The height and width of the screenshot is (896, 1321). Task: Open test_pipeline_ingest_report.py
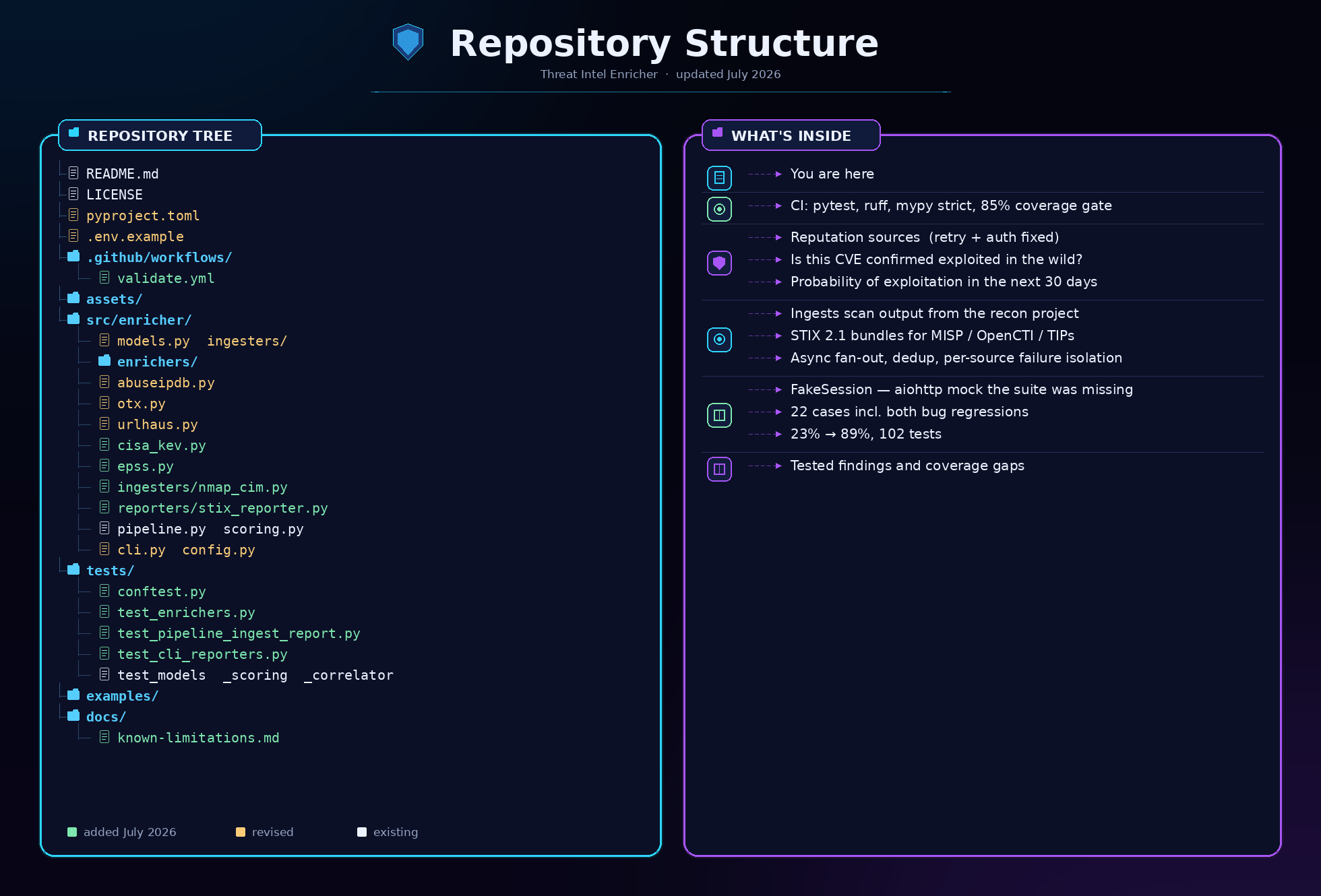coord(239,633)
